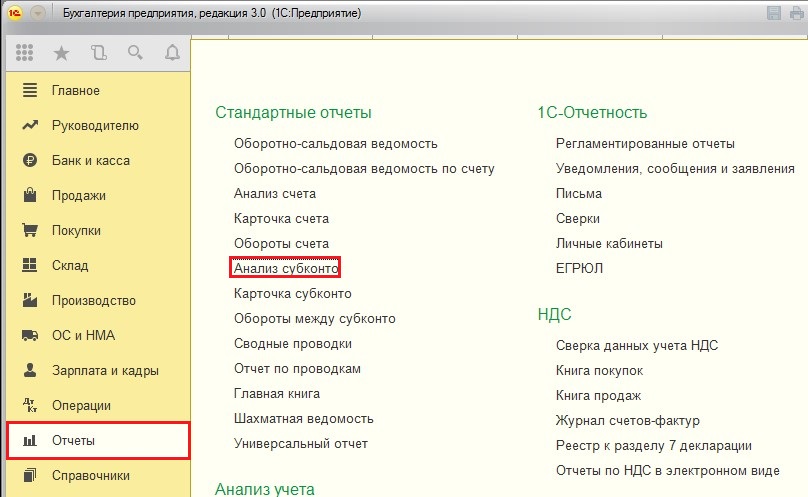
Task: Open the Продажи section
Action: 98,195
